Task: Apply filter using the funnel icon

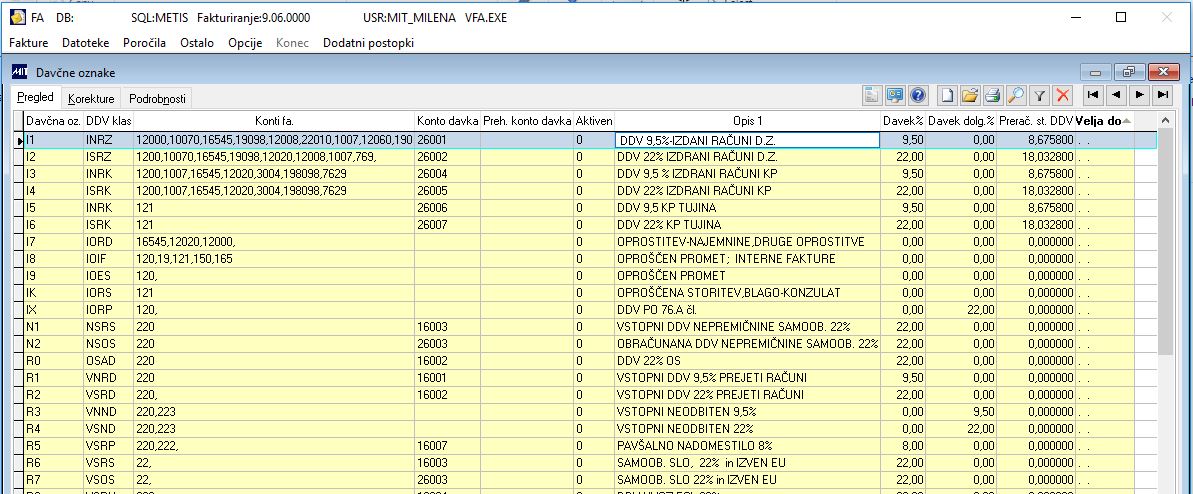Action: (1039, 95)
